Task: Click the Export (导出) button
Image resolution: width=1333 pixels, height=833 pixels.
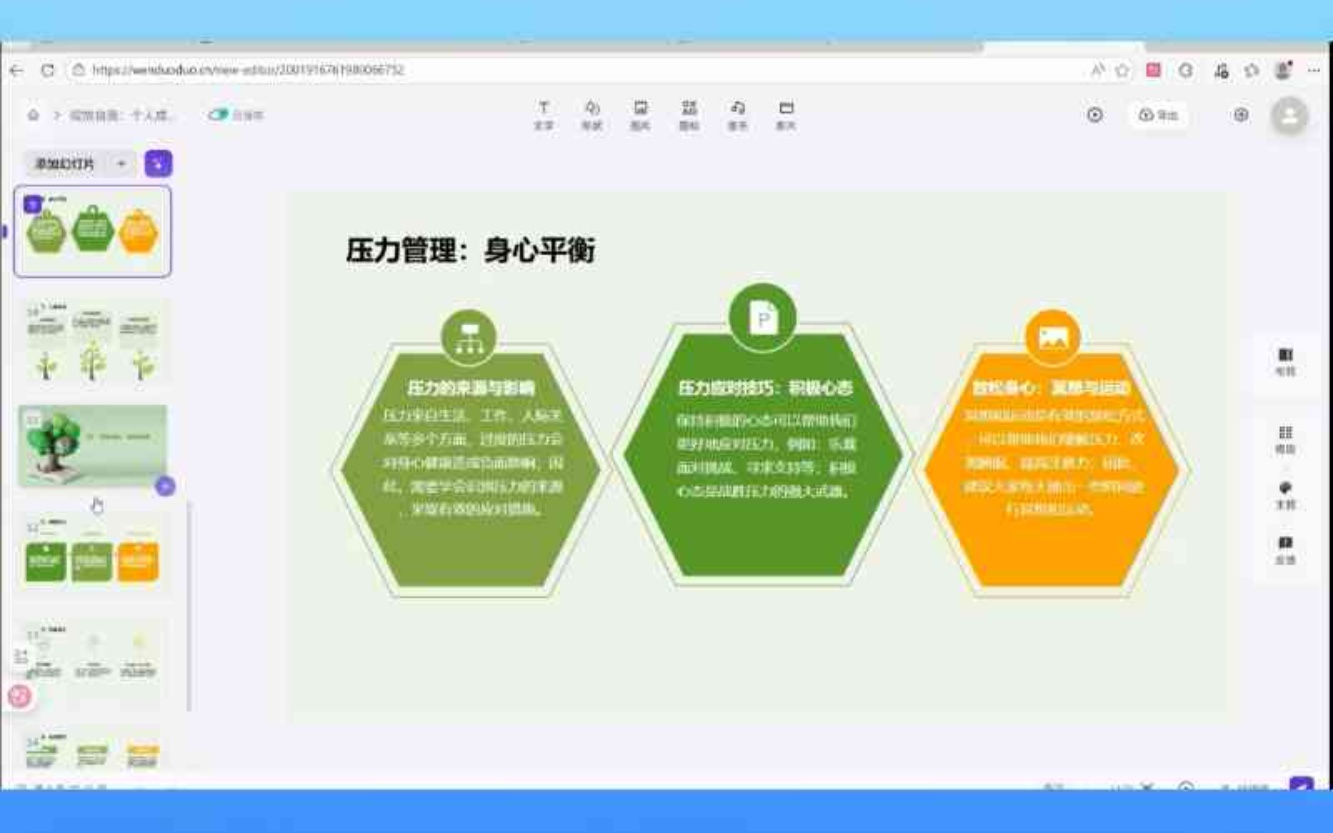Action: click(1159, 115)
